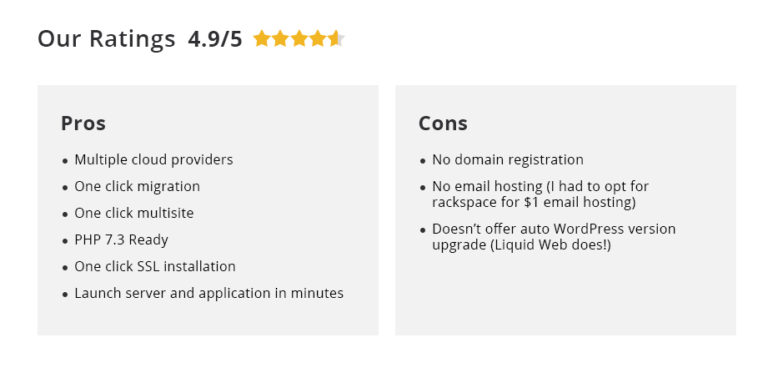
Task: Click the first gold rating star
Action: (x=262, y=38)
